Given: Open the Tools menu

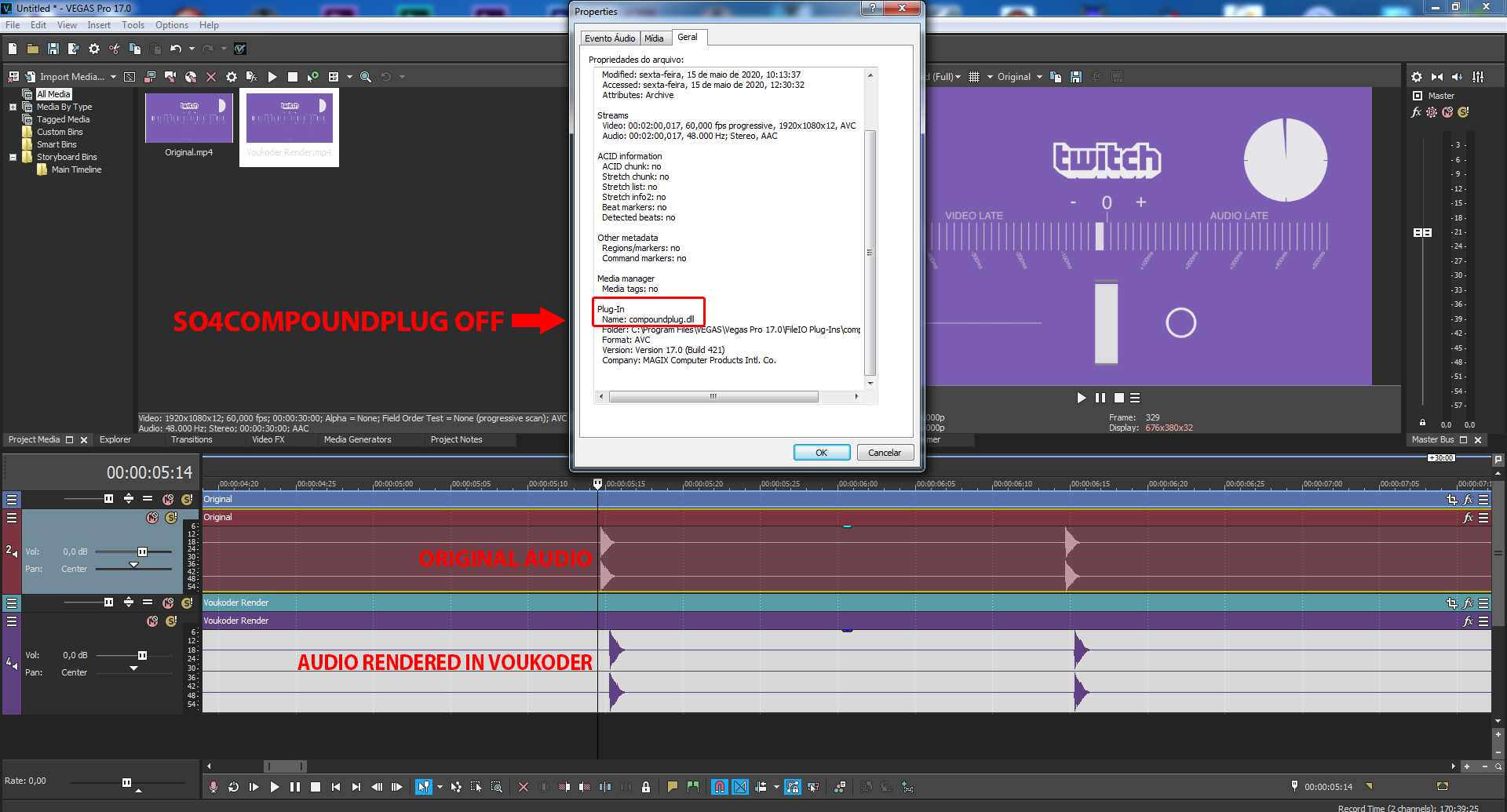Looking at the screenshot, I should pyautogui.click(x=133, y=25).
